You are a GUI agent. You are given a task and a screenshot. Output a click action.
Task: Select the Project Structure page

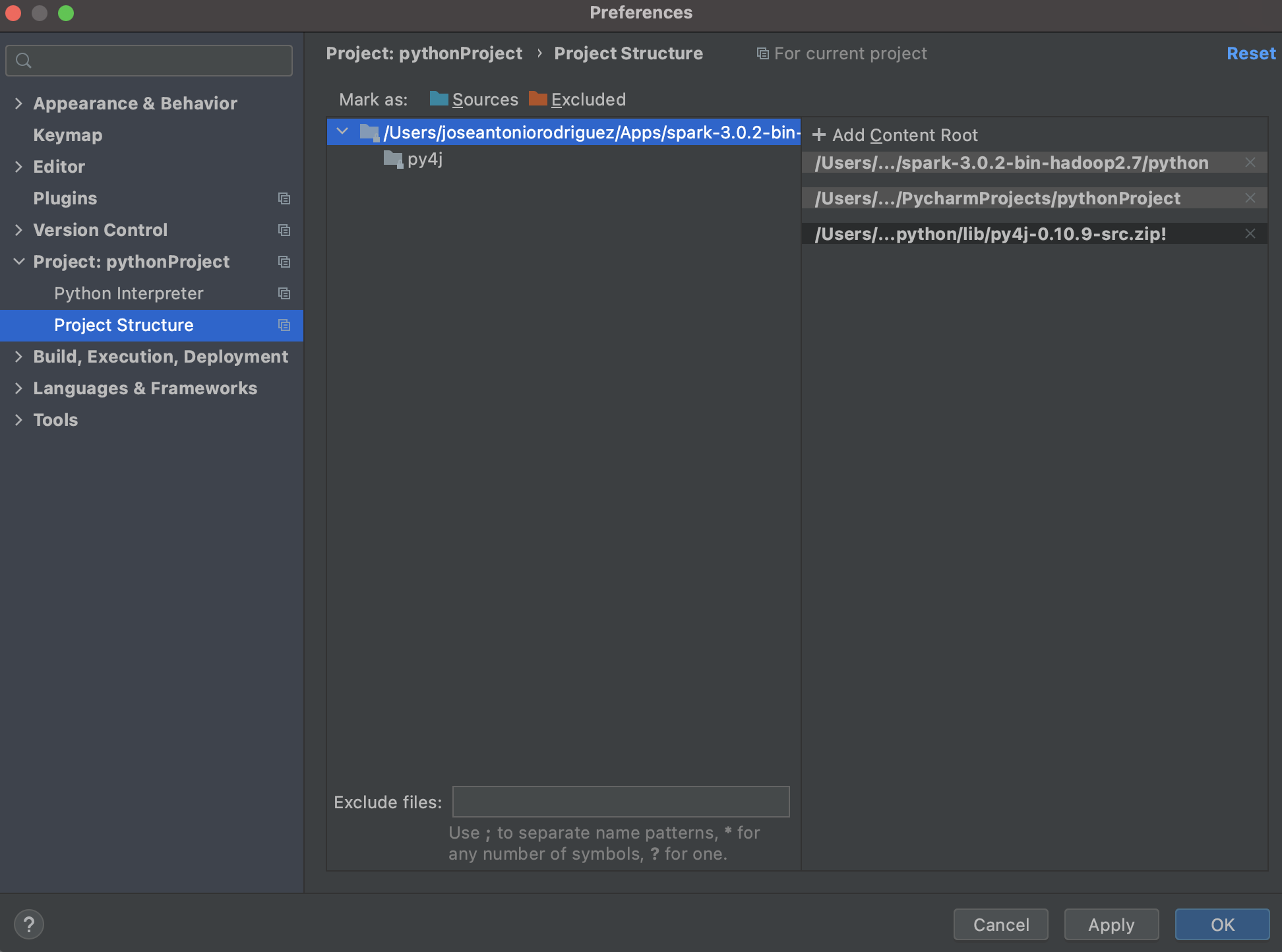coord(152,325)
